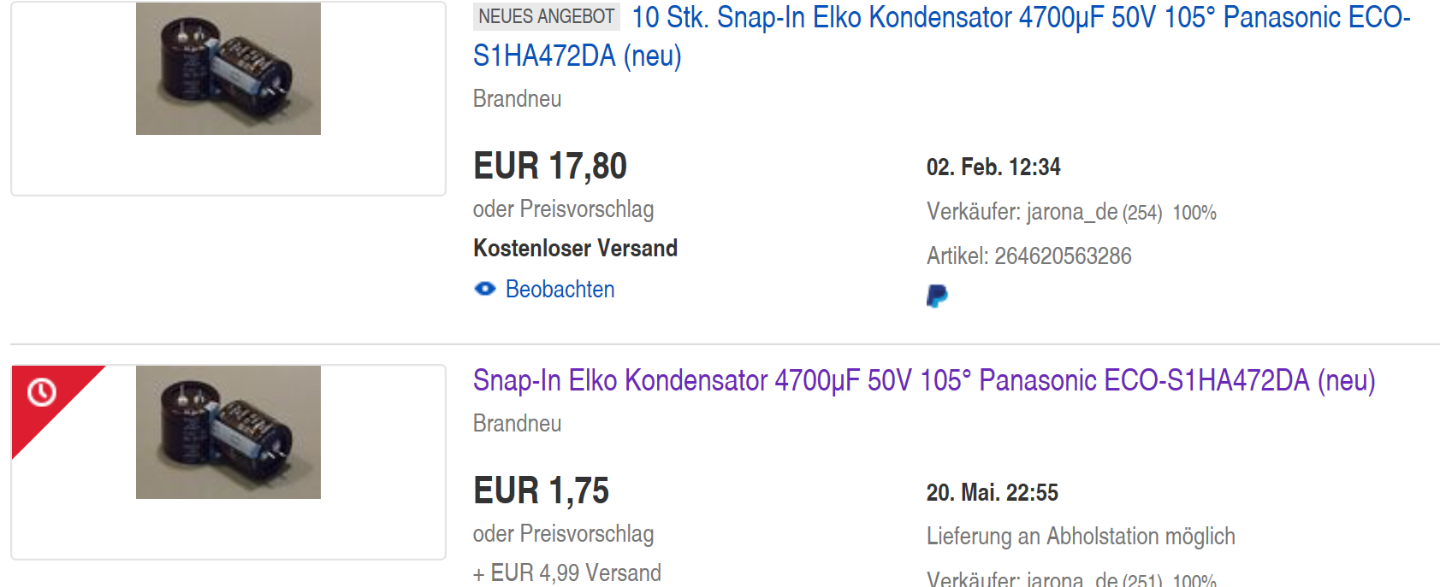
Task: Click the eye icon next to Beobachten
Action: pyautogui.click(x=485, y=289)
